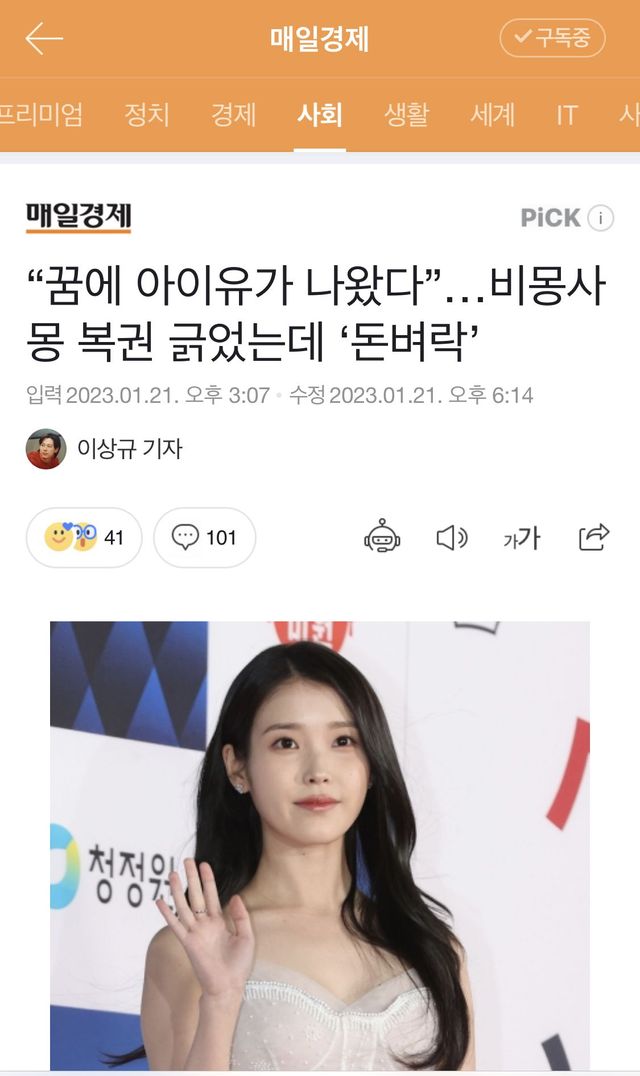The height and width of the screenshot is (1076, 640).
Task: Tap the share icon
Action: pos(594,537)
